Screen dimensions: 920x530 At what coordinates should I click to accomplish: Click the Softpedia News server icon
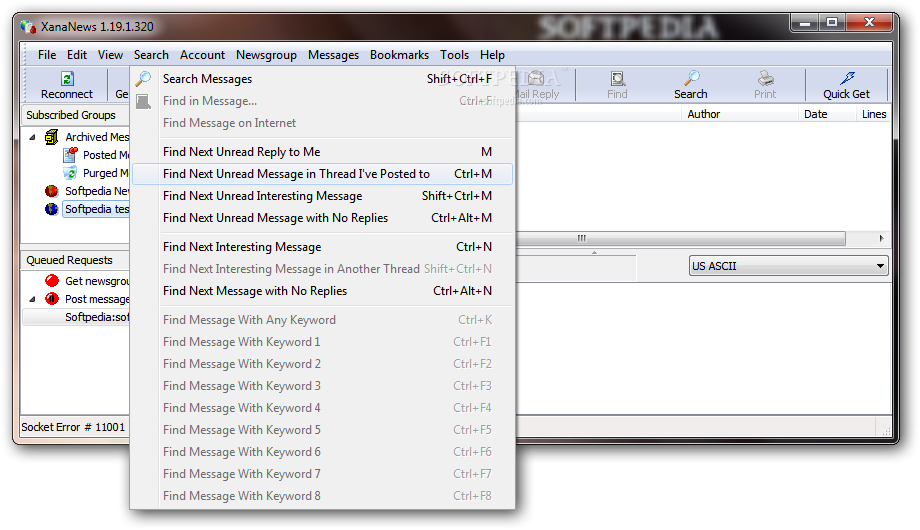(52, 191)
